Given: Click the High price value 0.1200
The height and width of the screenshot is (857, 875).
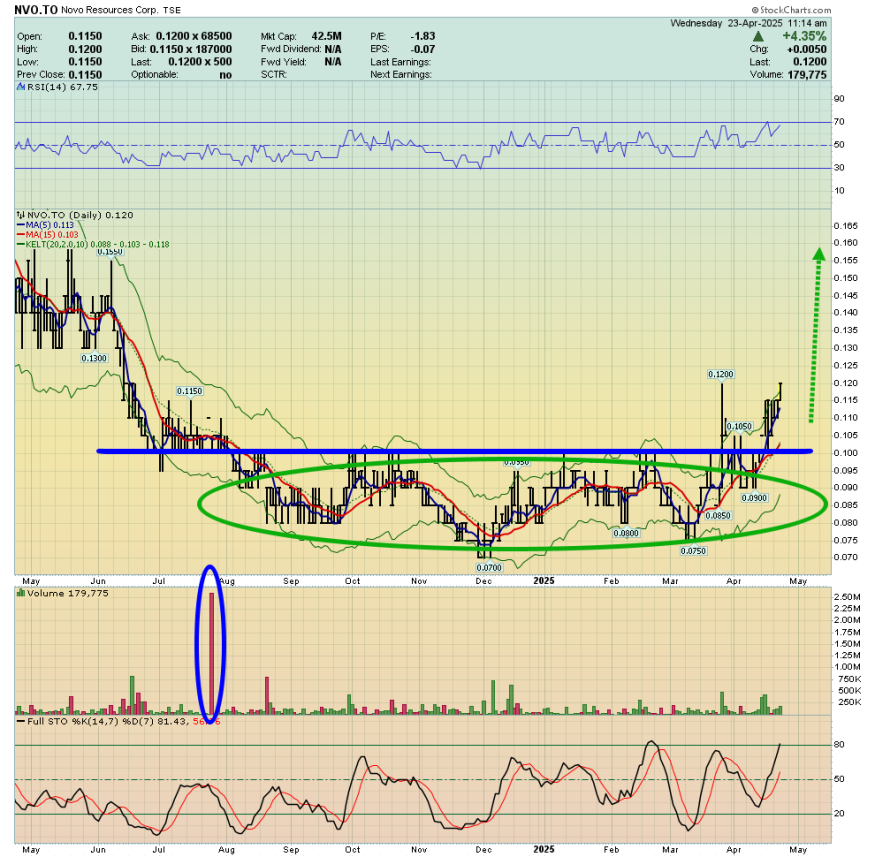Looking at the screenshot, I should point(85,49).
